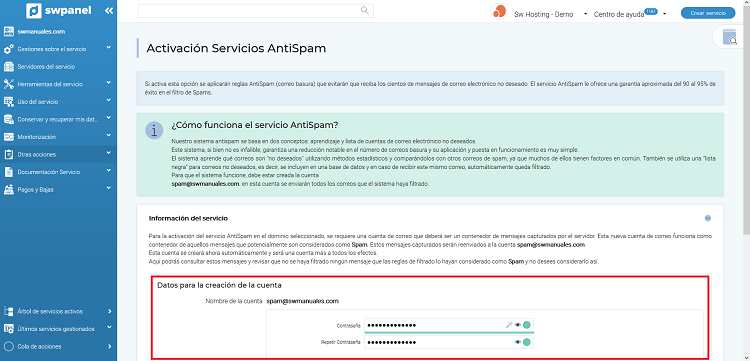
Task: Click the green password strength bar
Action: pyautogui.click(x=449, y=332)
